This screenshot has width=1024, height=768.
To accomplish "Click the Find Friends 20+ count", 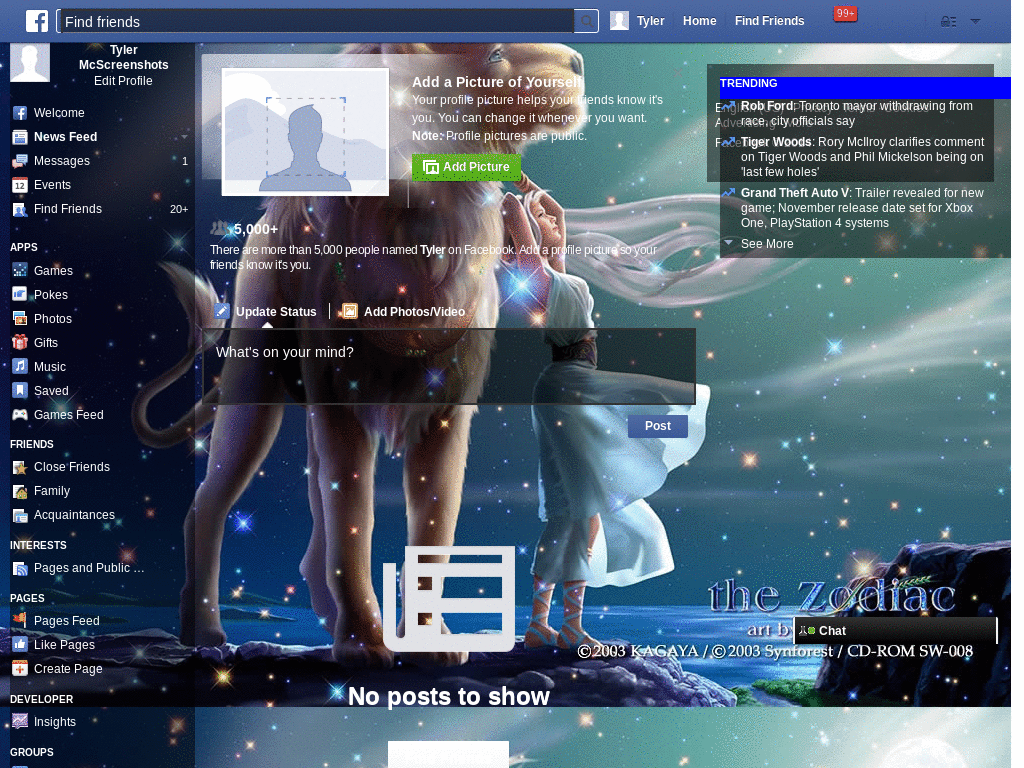I will click(179, 210).
